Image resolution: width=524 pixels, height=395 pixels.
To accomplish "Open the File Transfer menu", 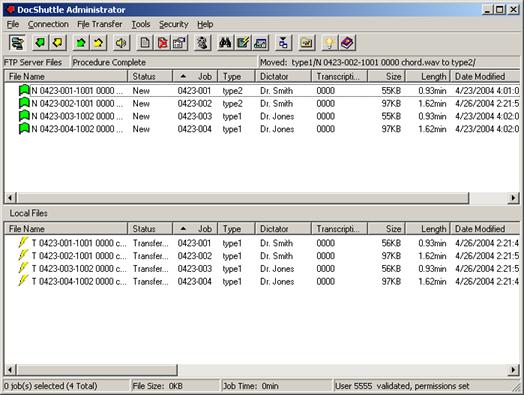I will pos(100,24).
